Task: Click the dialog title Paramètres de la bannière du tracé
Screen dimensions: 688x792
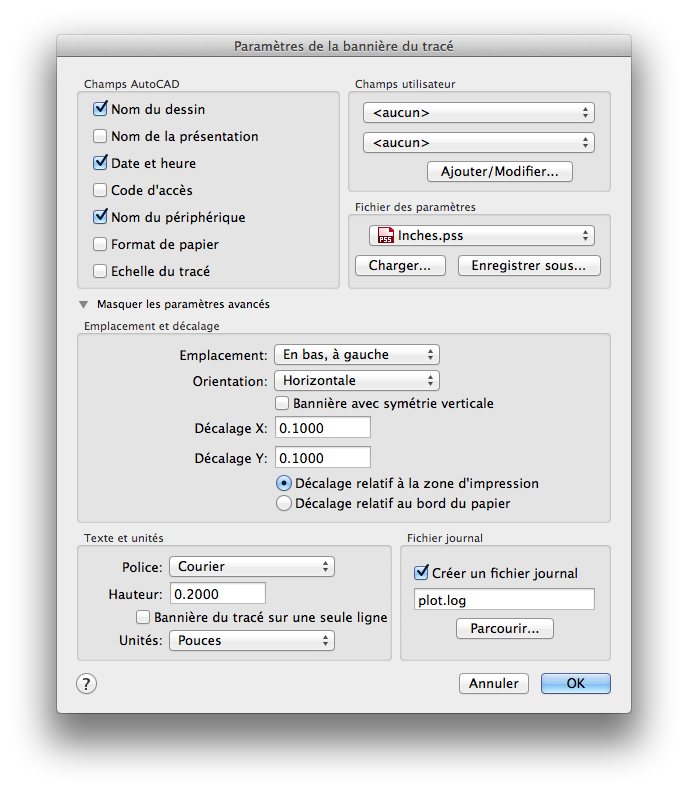Action: (x=343, y=46)
